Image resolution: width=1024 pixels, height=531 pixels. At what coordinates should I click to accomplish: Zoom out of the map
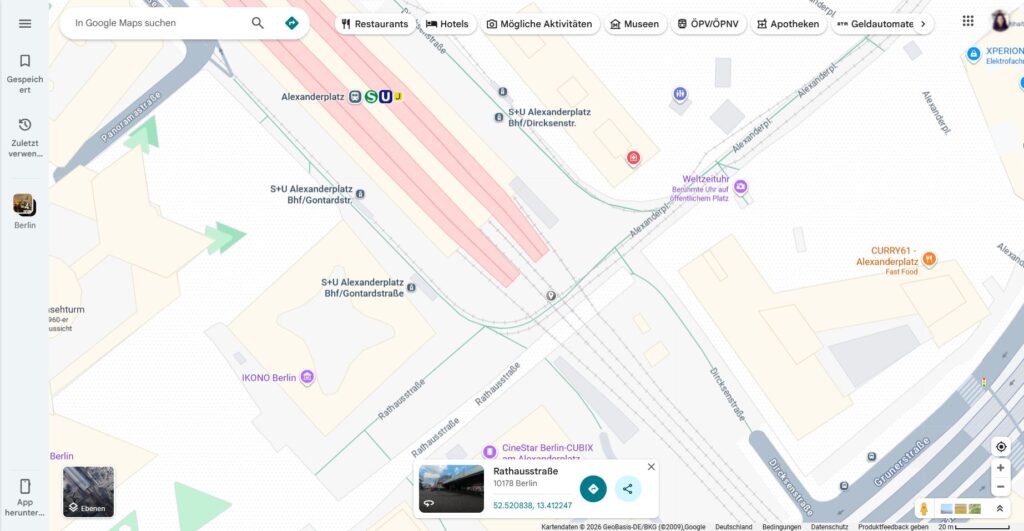coord(1000,487)
